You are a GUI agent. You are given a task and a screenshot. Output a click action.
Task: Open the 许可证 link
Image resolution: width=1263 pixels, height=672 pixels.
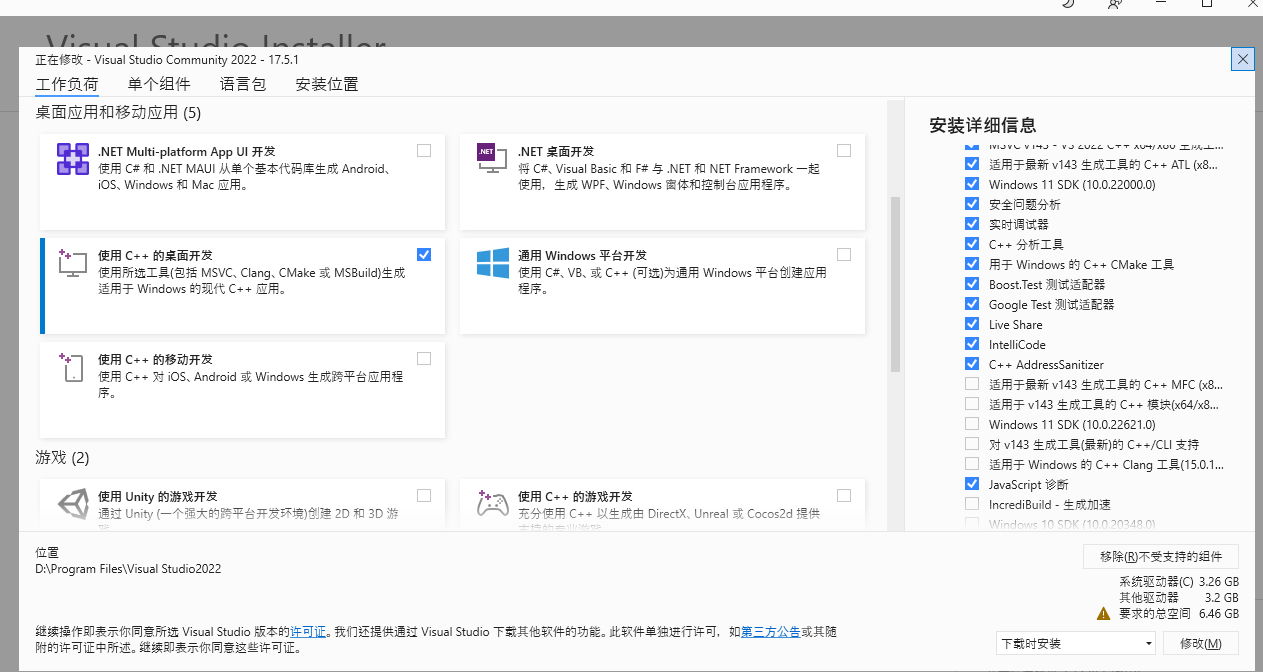(x=308, y=632)
